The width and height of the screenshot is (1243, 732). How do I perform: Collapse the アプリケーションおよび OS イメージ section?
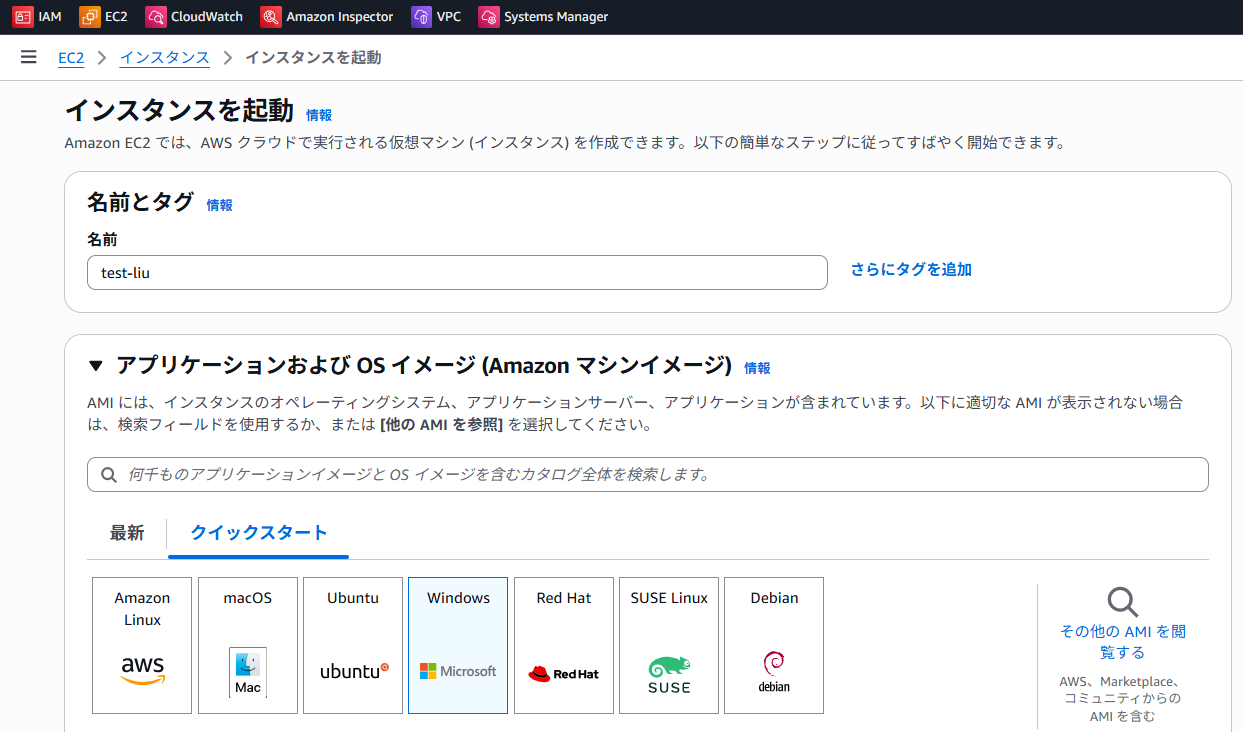94,365
